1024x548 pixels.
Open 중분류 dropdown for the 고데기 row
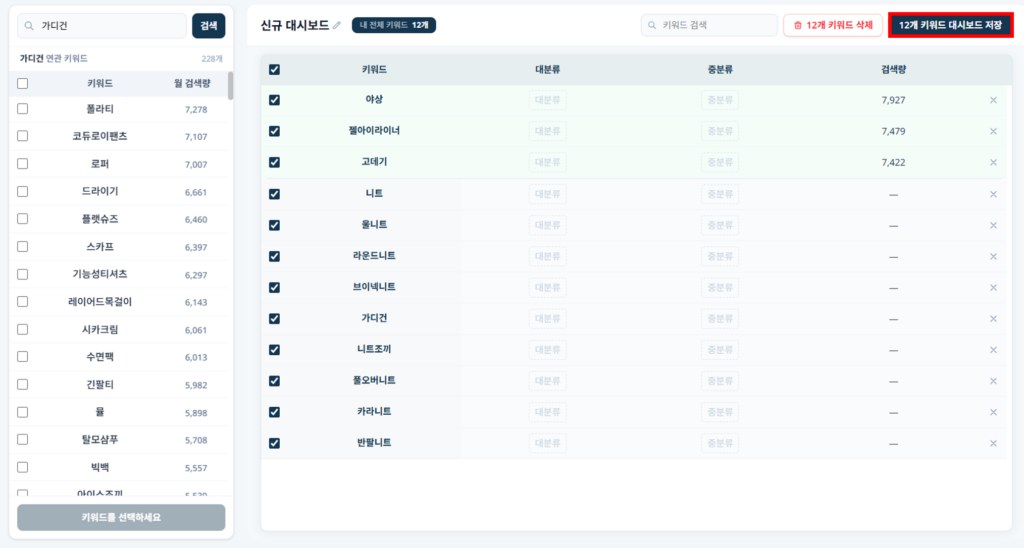(720, 162)
